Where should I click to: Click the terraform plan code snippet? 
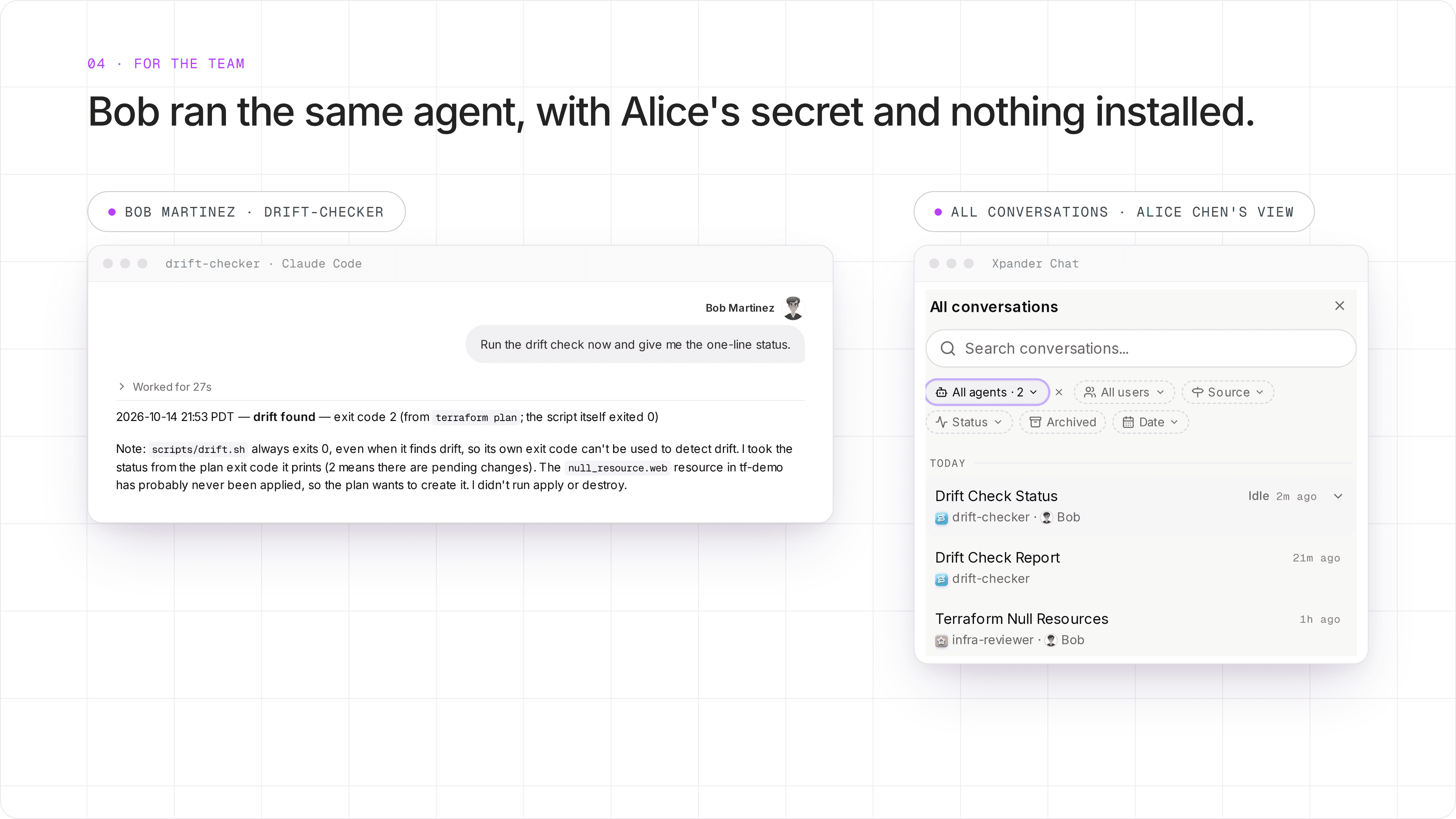pos(476,418)
